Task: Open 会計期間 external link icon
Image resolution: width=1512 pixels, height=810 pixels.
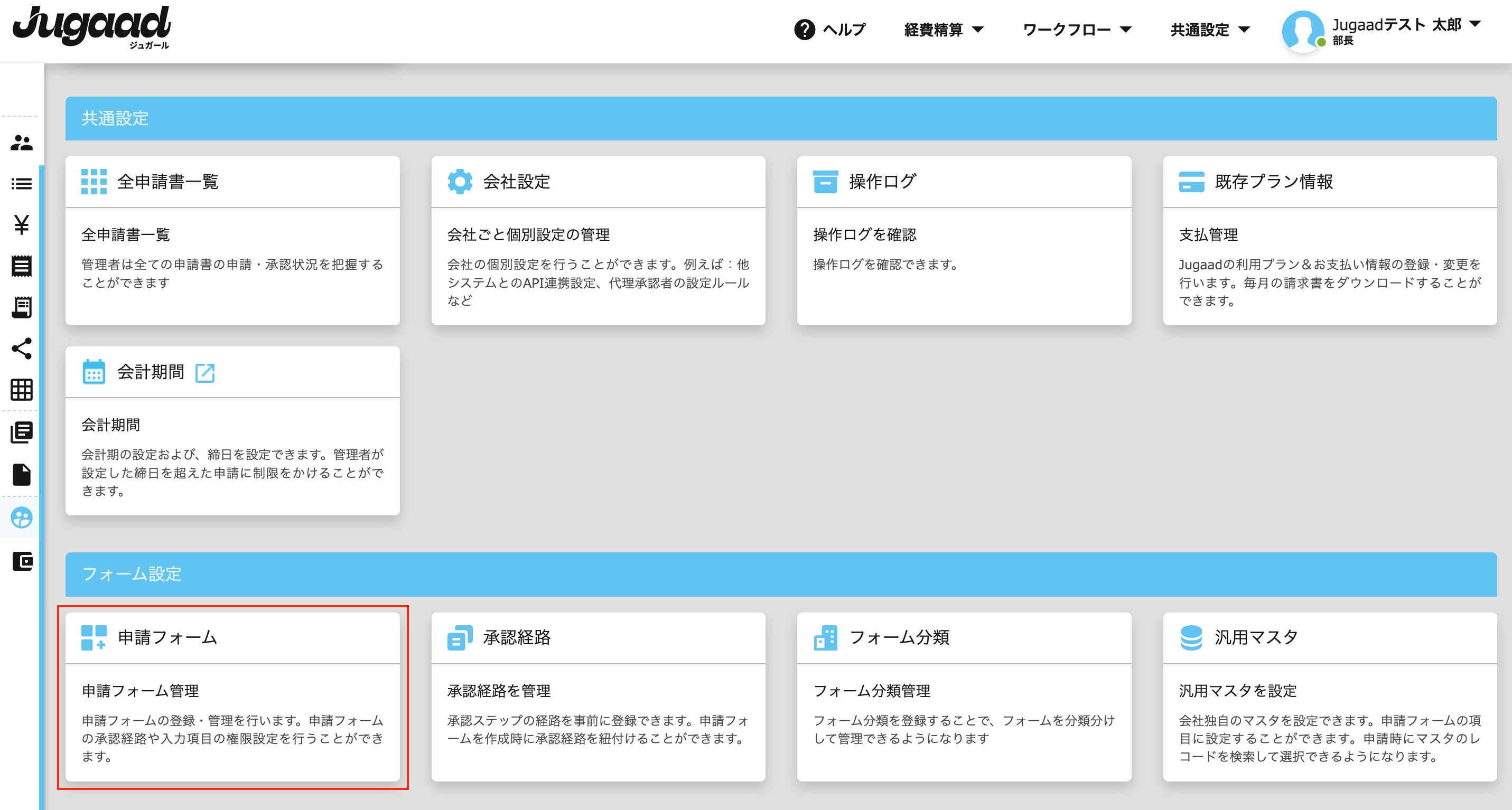Action: [x=205, y=372]
